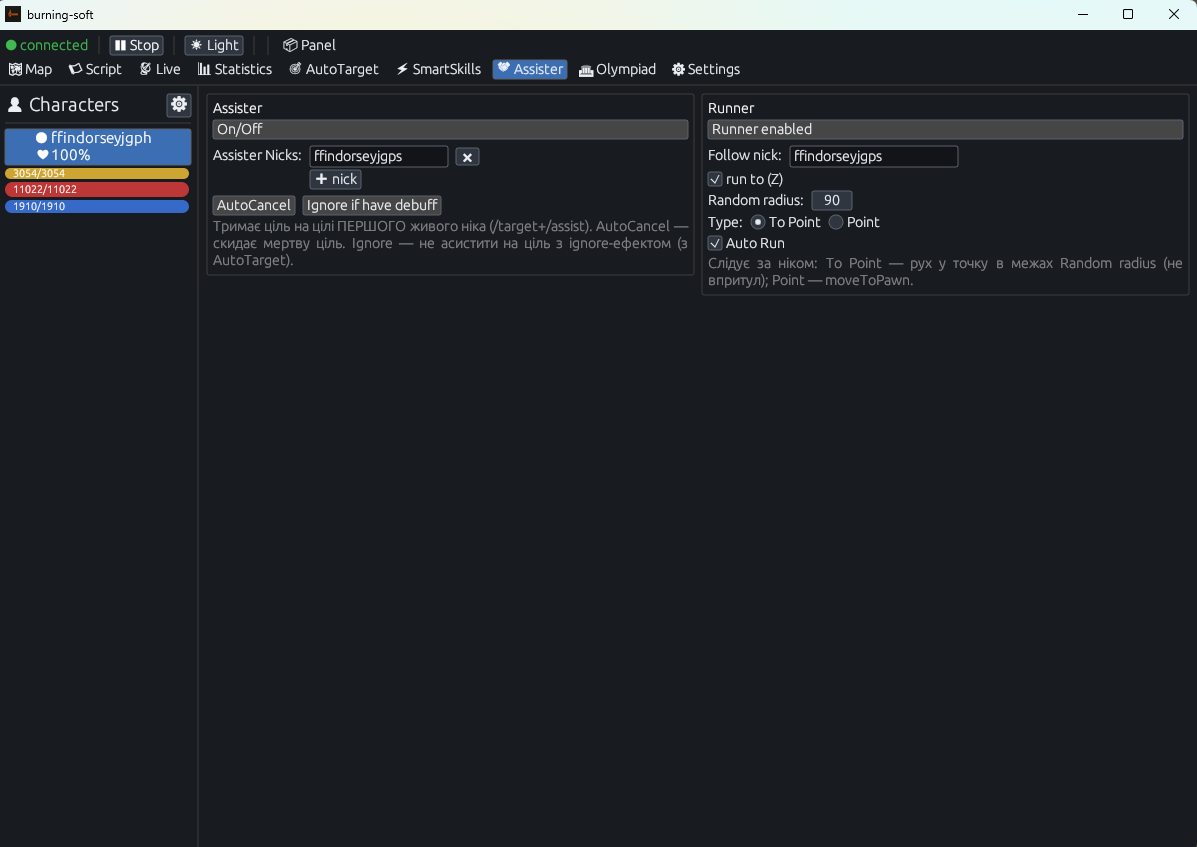Open the Panel view
Screen dimensions: 1197x847
309,45
